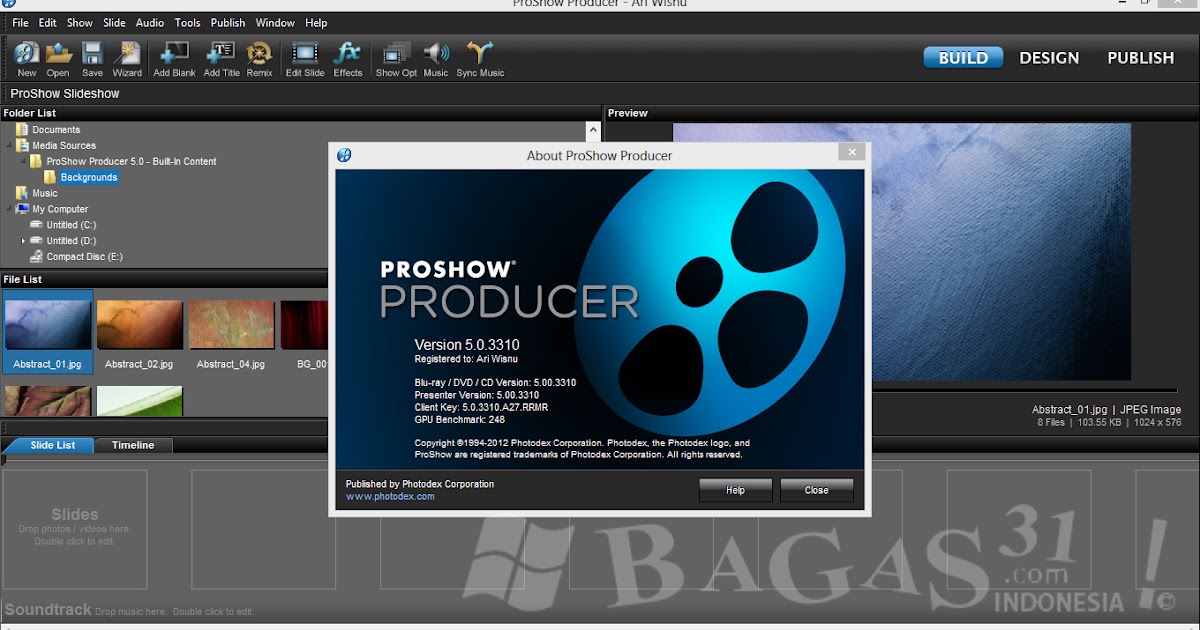This screenshot has height=630, width=1200.
Task: Click the Remix toolbar icon
Action: pyautogui.click(x=259, y=59)
